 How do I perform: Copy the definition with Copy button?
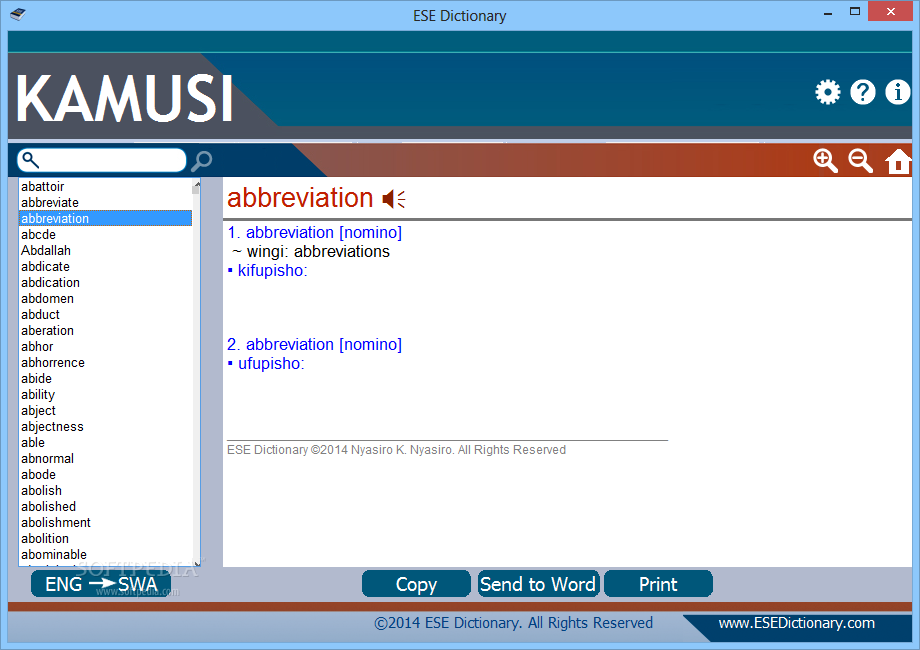click(x=416, y=584)
